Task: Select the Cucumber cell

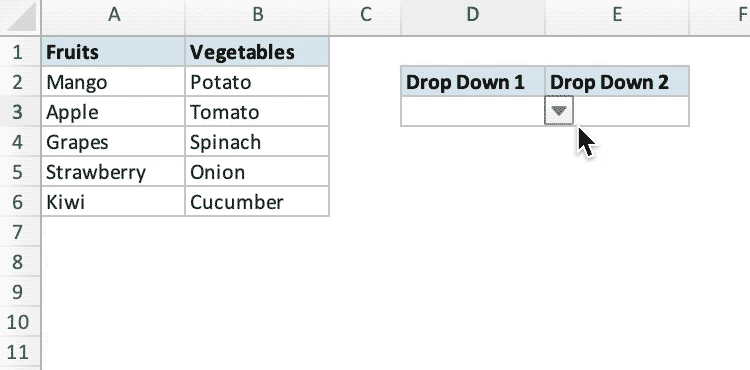Action: click(257, 202)
